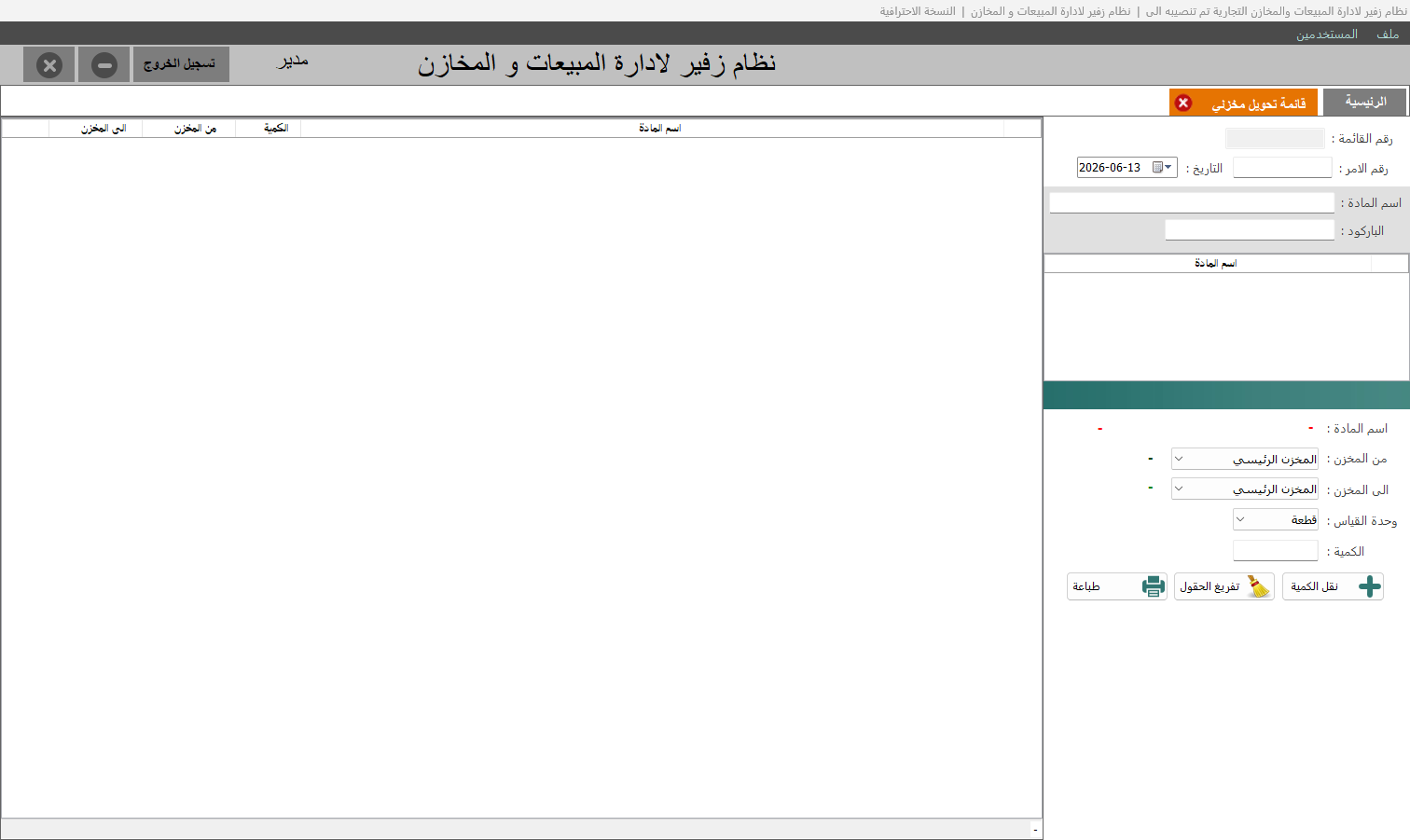
Task: Click the نقل الكمية button label
Action: [1314, 586]
